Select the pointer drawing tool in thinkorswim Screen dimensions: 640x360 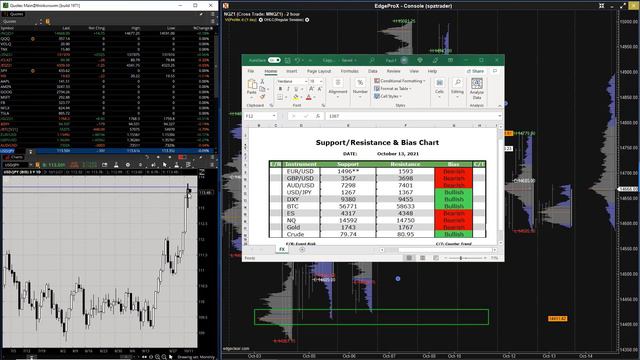(164, 165)
